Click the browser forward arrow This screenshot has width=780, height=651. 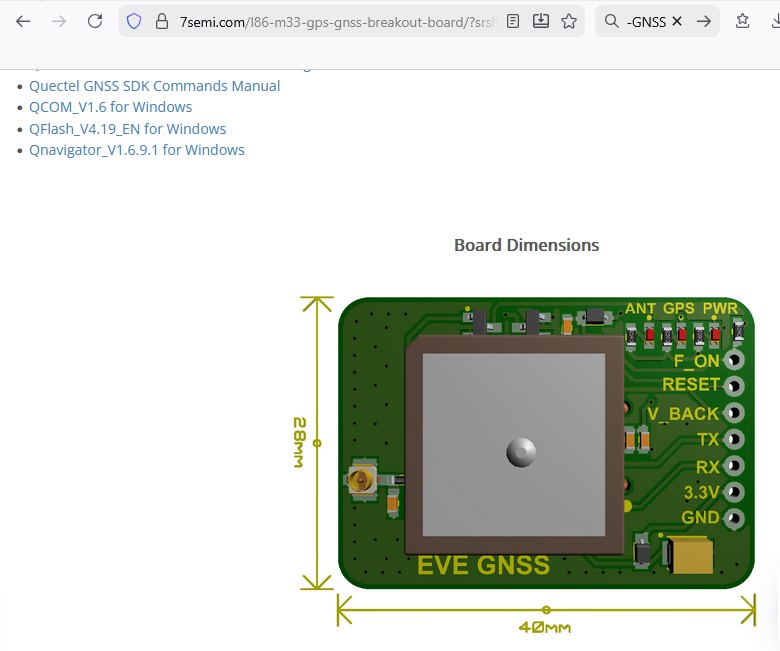59,21
